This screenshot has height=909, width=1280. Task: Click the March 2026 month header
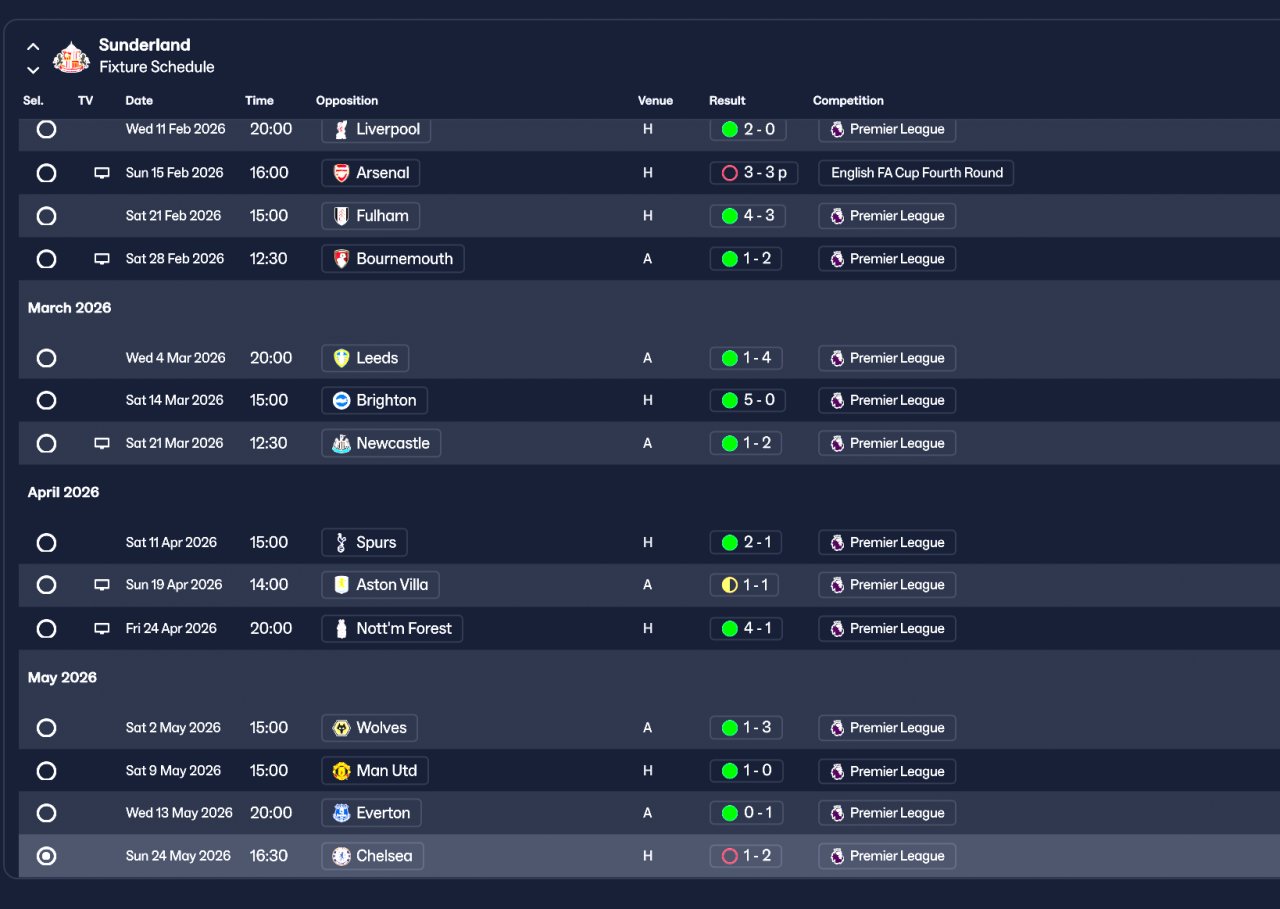click(x=70, y=308)
